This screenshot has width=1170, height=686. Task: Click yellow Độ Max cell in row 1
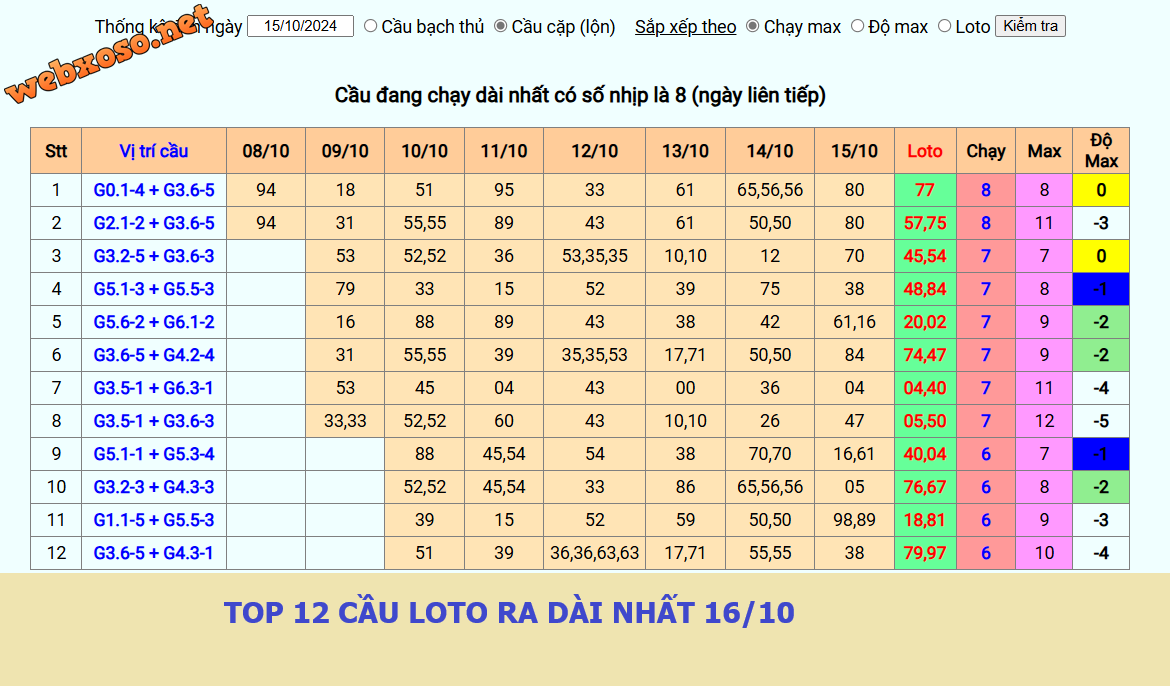point(1101,190)
